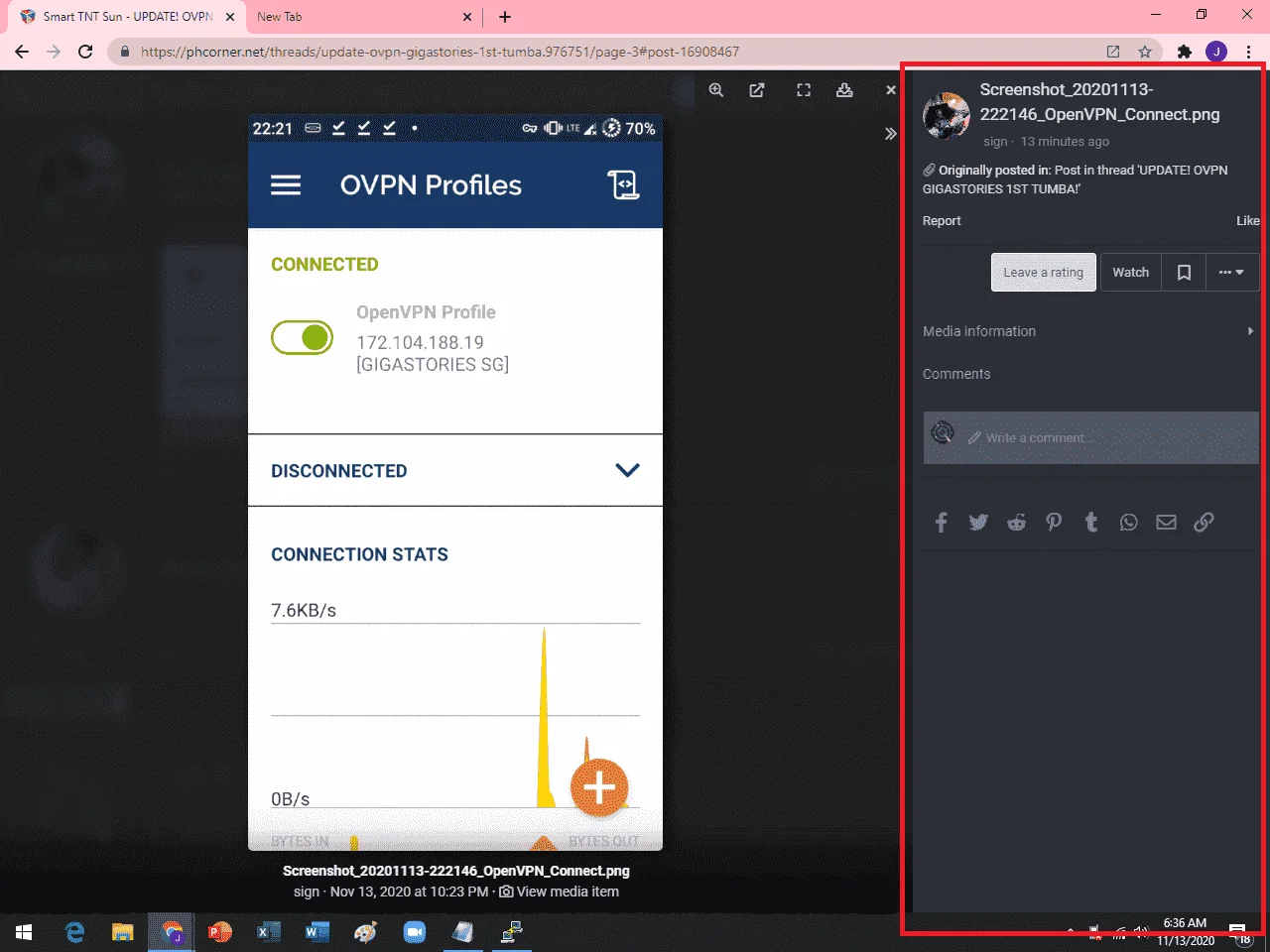Close the lightbox with the X icon

click(890, 90)
